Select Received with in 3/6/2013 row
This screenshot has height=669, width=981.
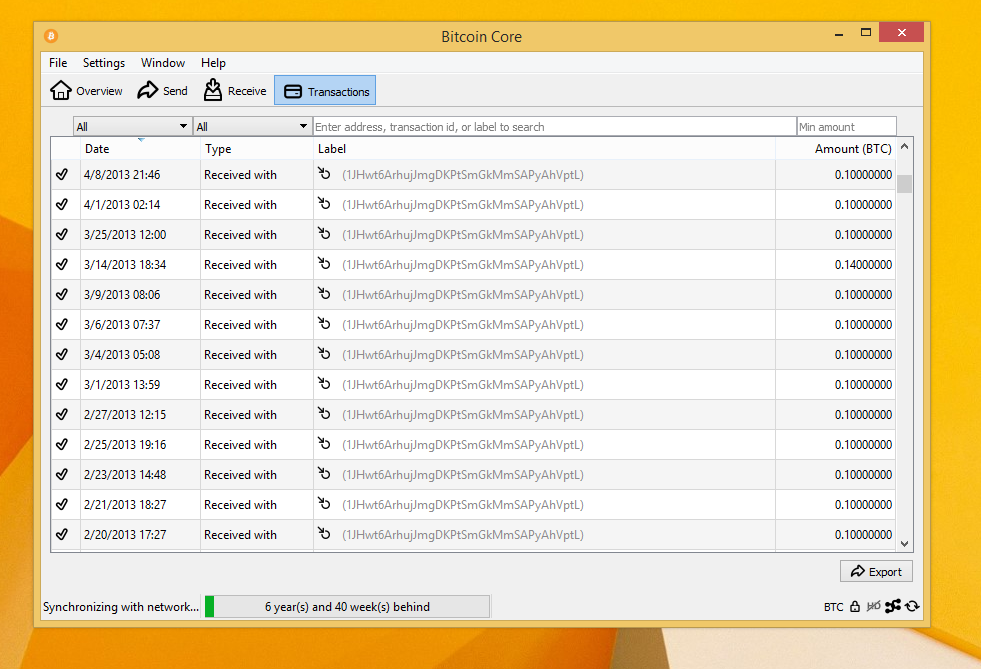tap(240, 325)
